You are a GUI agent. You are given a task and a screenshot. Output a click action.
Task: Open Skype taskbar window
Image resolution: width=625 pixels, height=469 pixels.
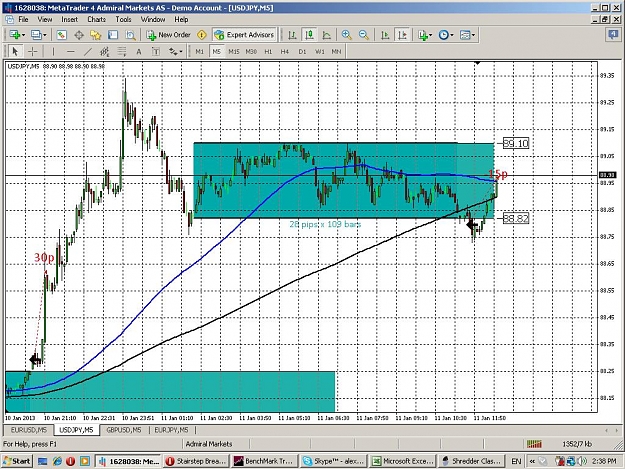coord(332,461)
